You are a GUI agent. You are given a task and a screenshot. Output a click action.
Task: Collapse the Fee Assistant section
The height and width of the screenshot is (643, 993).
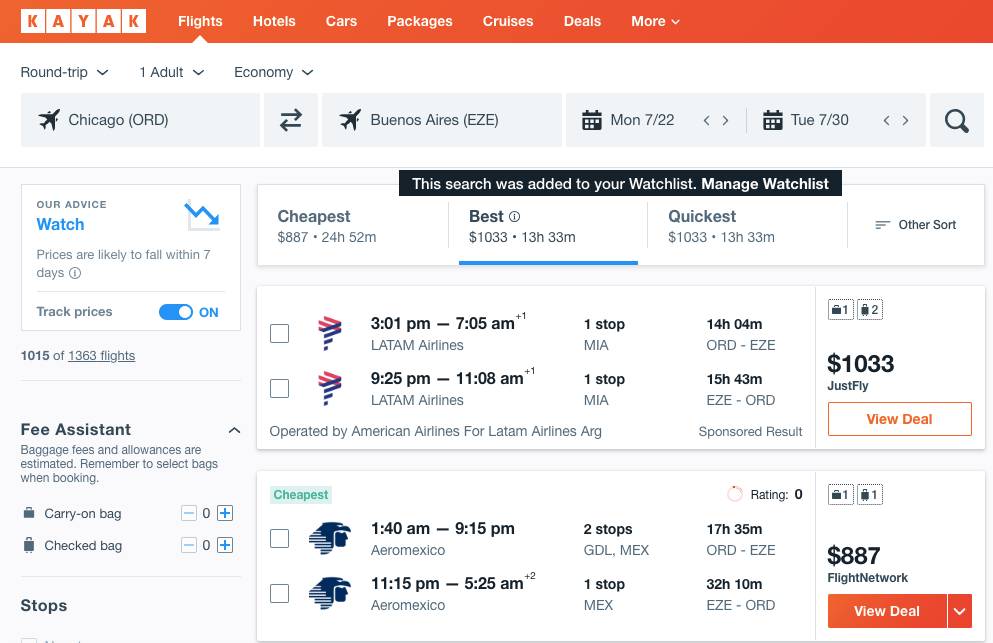point(234,430)
